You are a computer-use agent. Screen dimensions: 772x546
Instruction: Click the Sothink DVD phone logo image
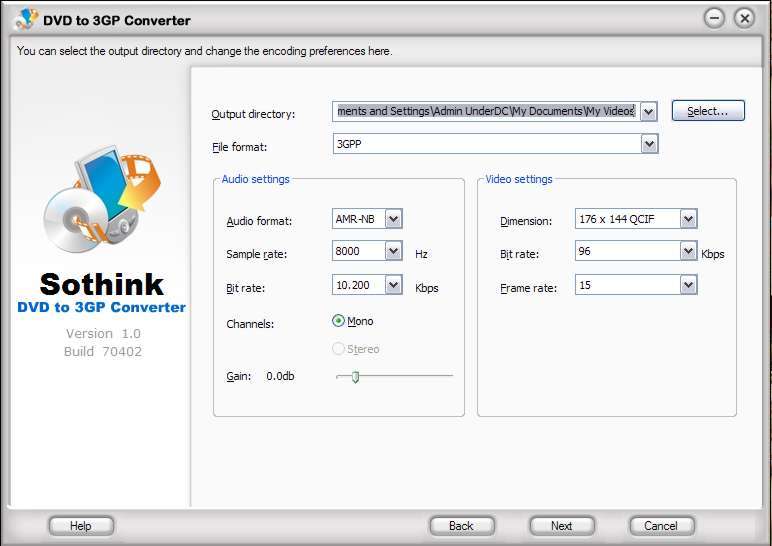[x=102, y=199]
